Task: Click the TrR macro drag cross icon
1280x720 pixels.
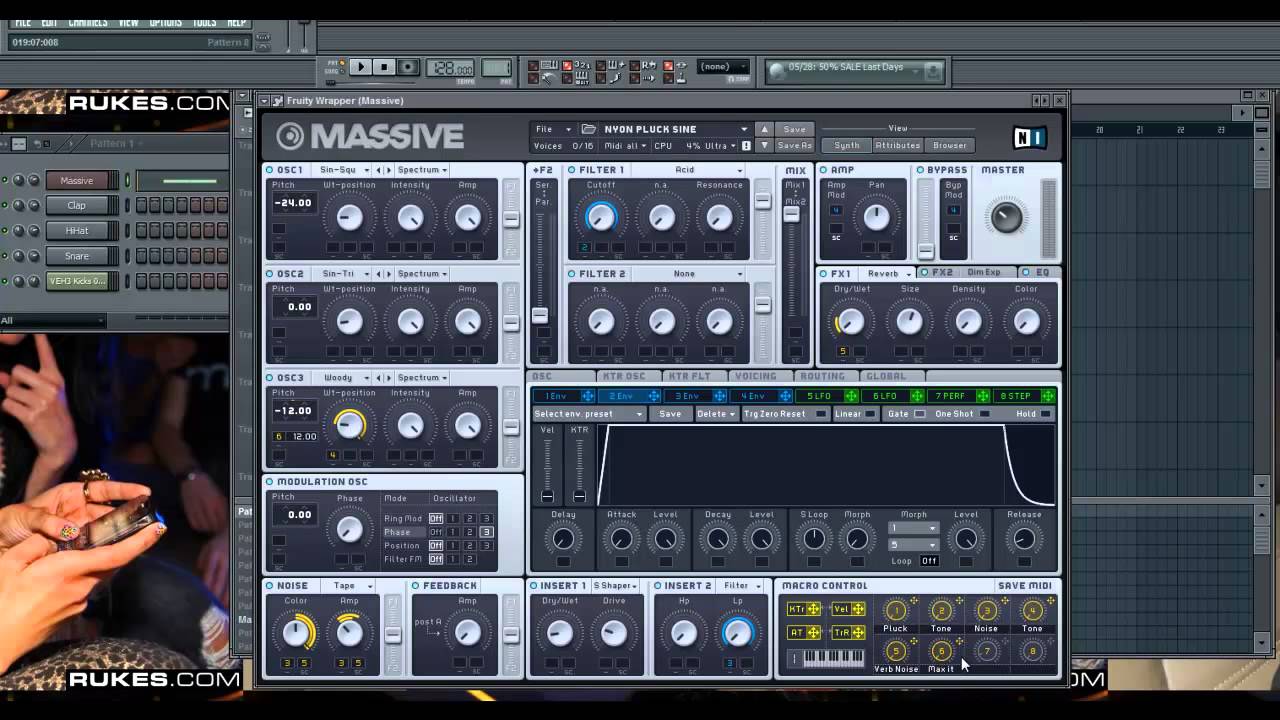Action: pos(858,632)
